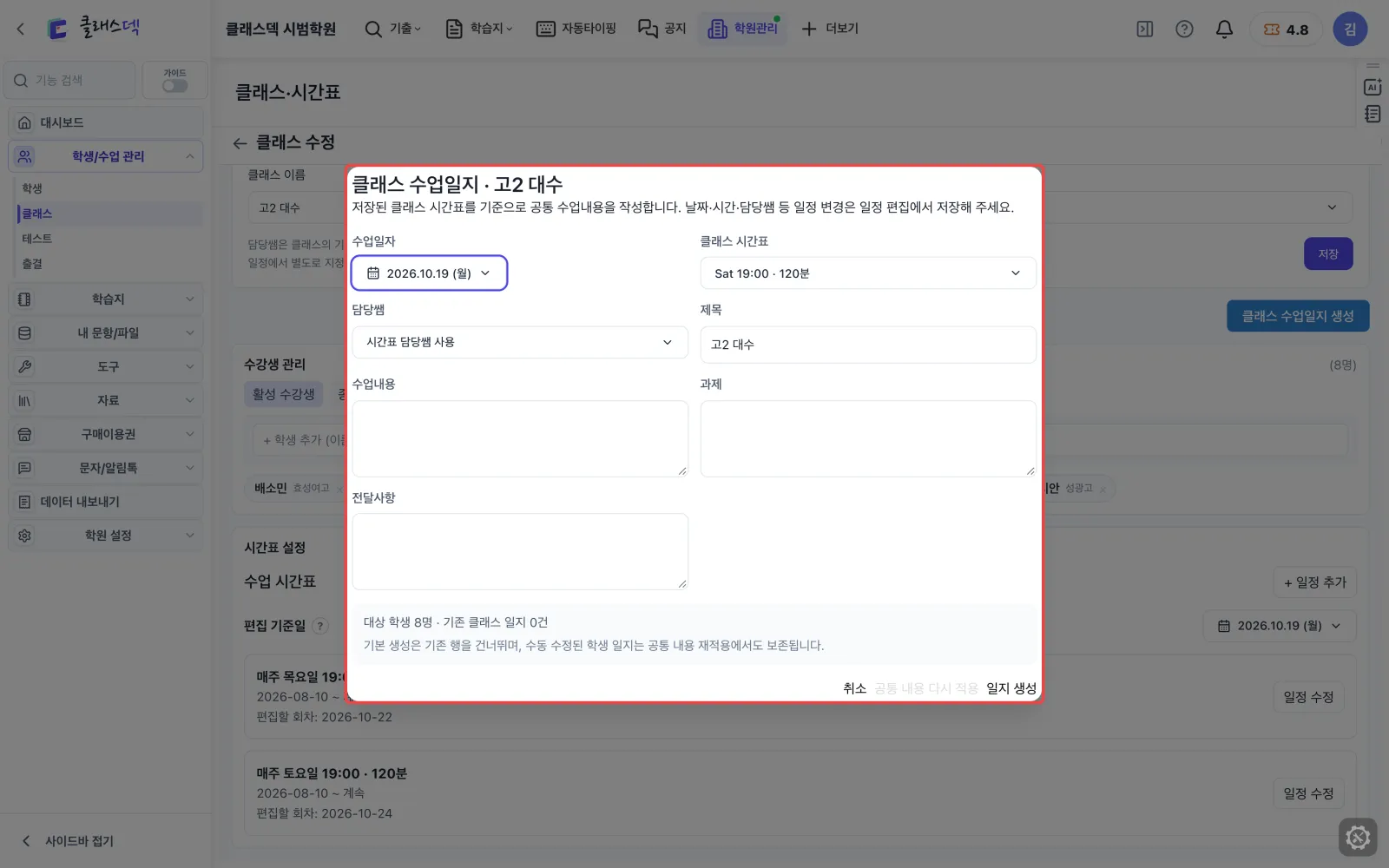Viewport: 1389px width, 868px height.
Task: Click 일지 생성 in the dialog
Action: coord(1011,688)
